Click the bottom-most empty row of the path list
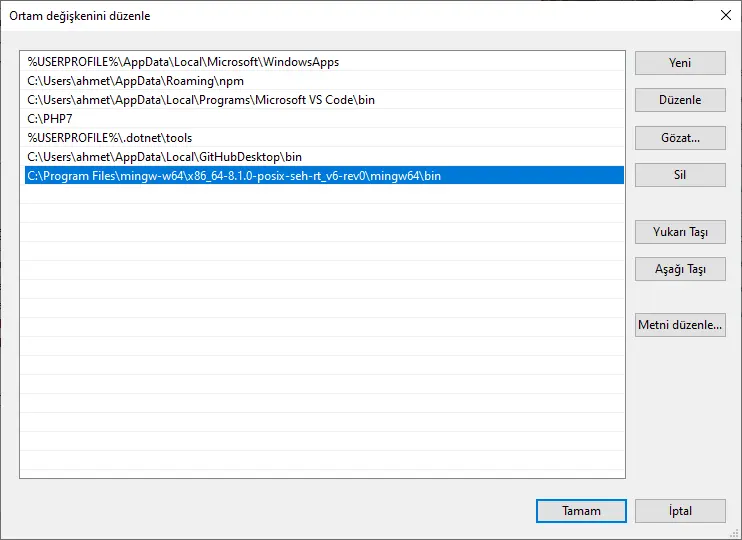Viewport: 742px width, 540px height. tap(320, 467)
